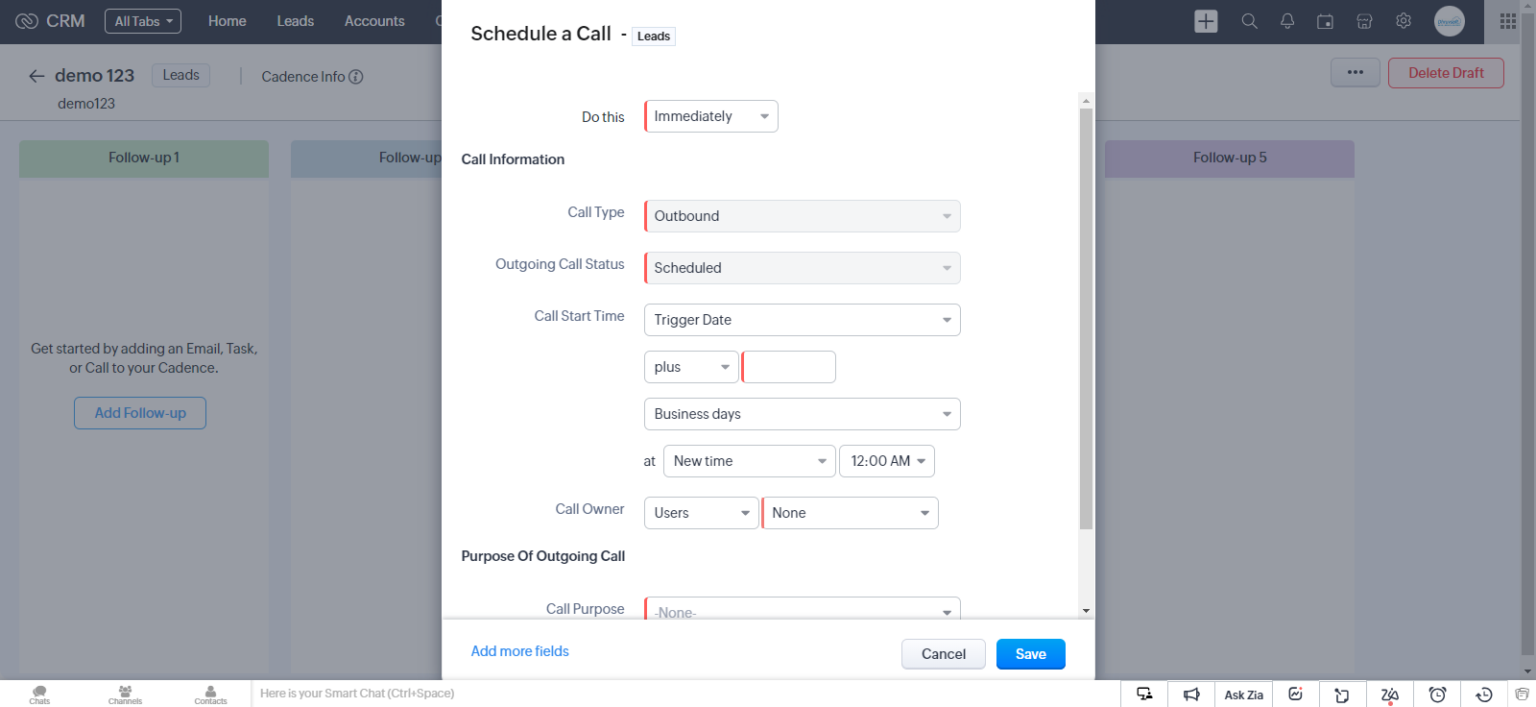
Task: Open the search icon in the top bar
Action: (x=1249, y=20)
